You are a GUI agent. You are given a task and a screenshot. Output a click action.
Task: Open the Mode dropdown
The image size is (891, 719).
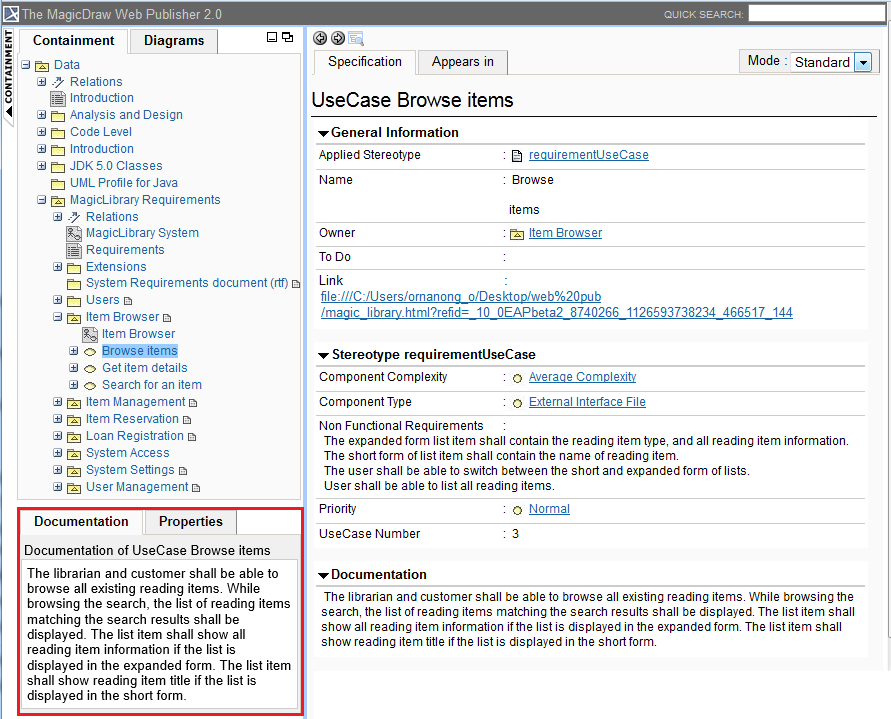[x=863, y=62]
